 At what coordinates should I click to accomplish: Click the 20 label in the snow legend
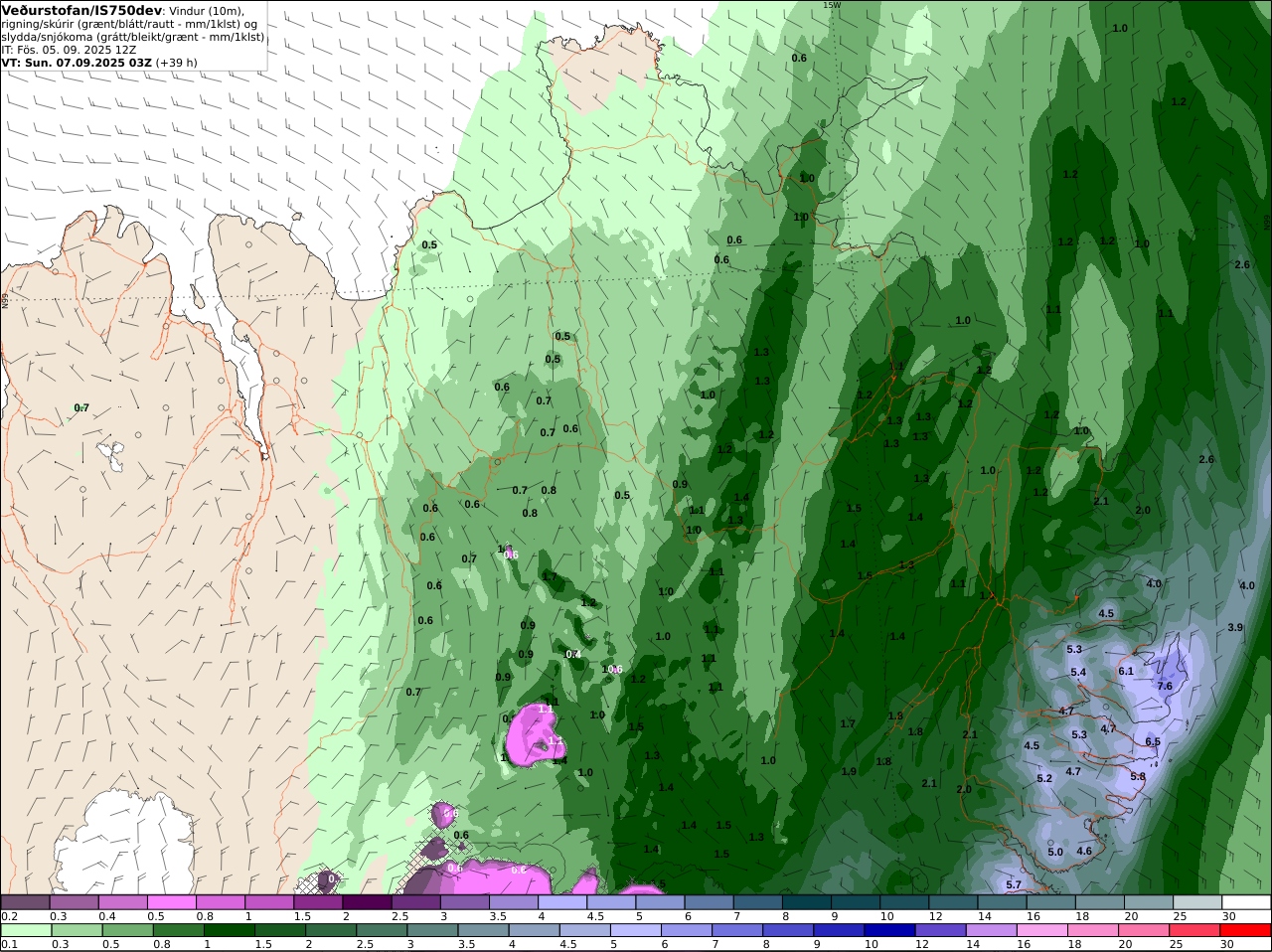point(1131,916)
